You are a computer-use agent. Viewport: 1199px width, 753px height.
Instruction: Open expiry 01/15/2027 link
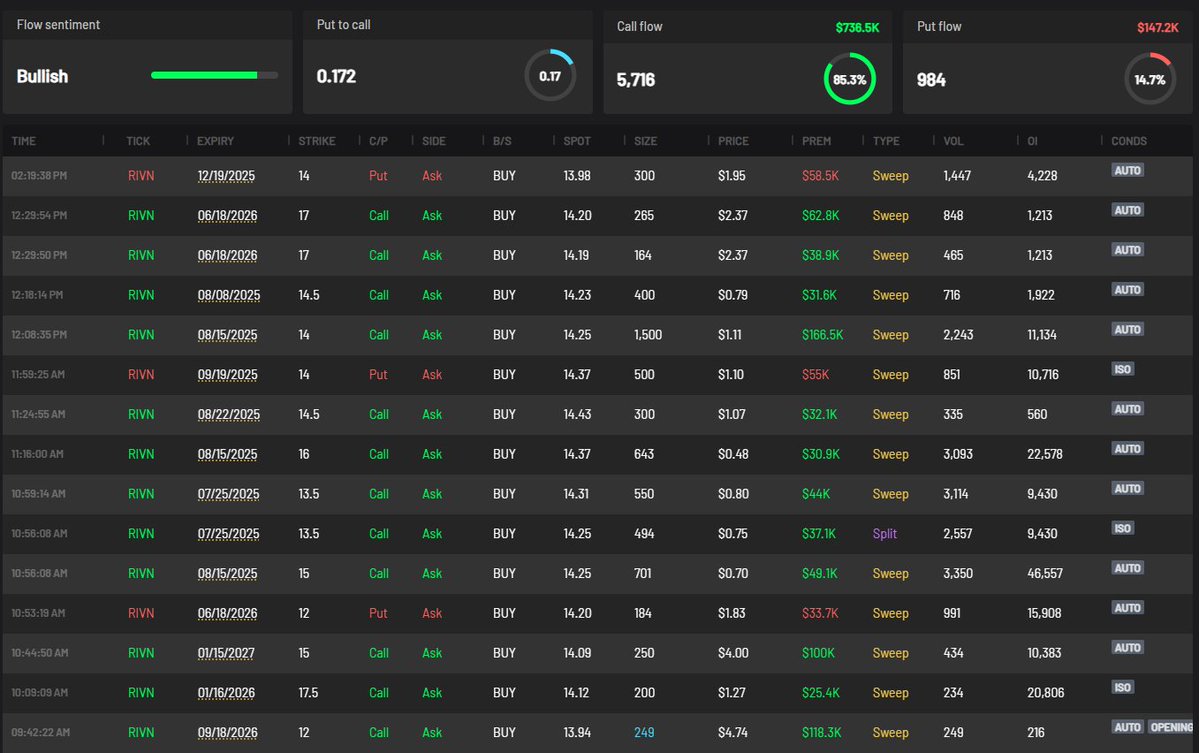[226, 653]
